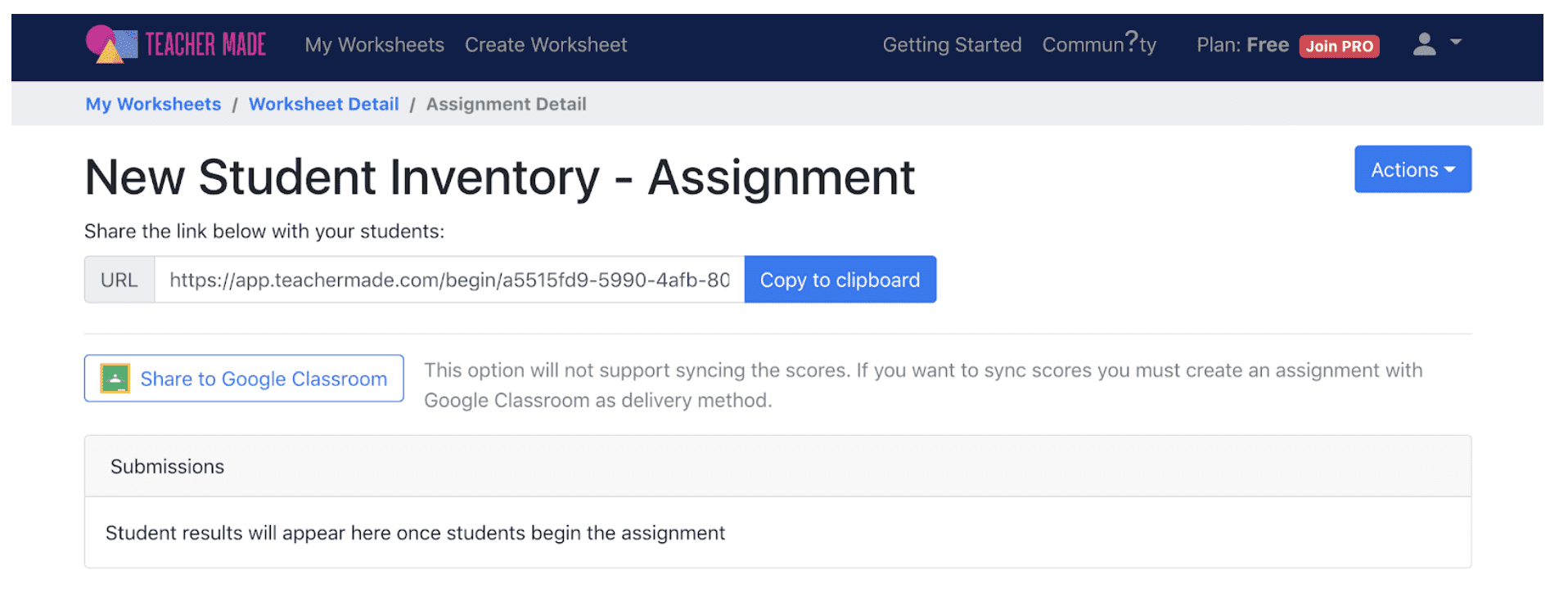Share to Google Classroom

coord(243,378)
